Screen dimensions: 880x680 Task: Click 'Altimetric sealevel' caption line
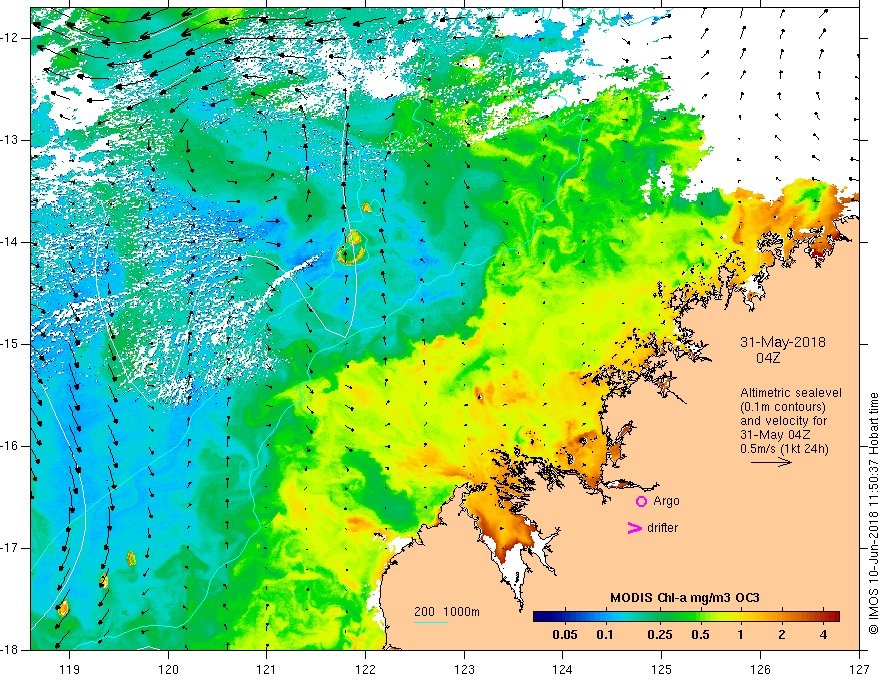tap(791, 393)
